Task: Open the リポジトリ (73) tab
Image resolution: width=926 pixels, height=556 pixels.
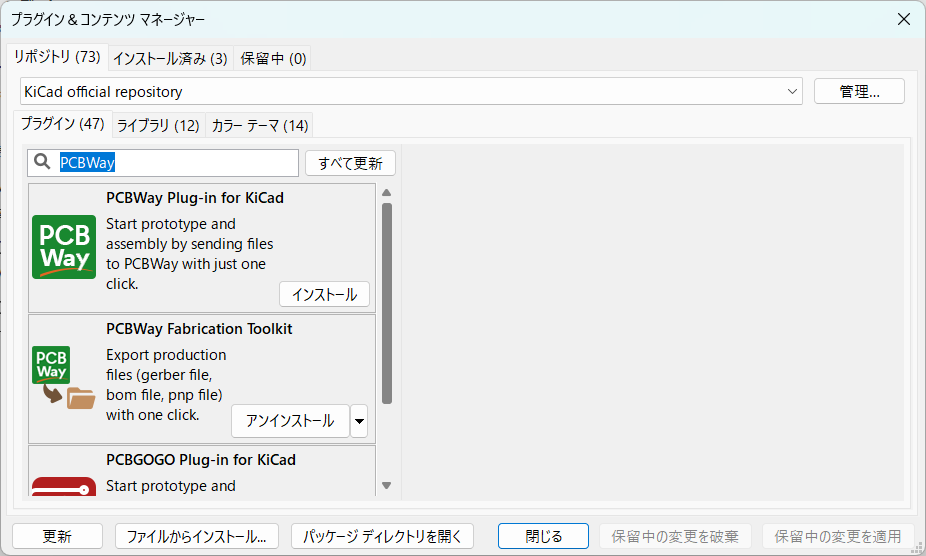Action: click(x=57, y=57)
